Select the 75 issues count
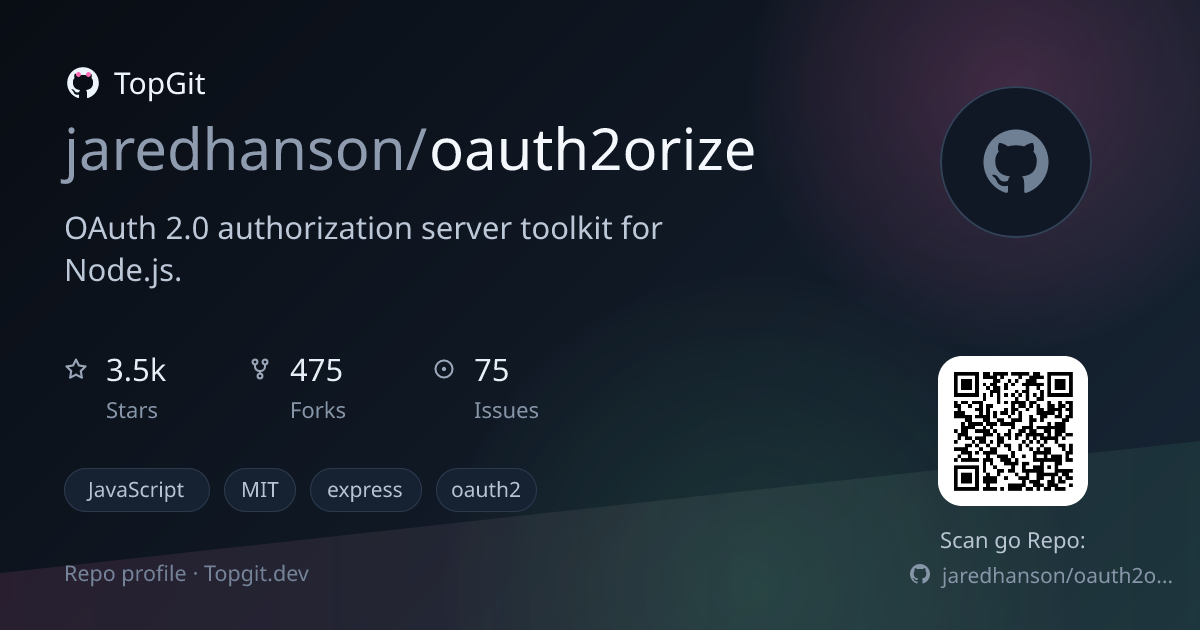The height and width of the screenshot is (630, 1200). pos(491,371)
